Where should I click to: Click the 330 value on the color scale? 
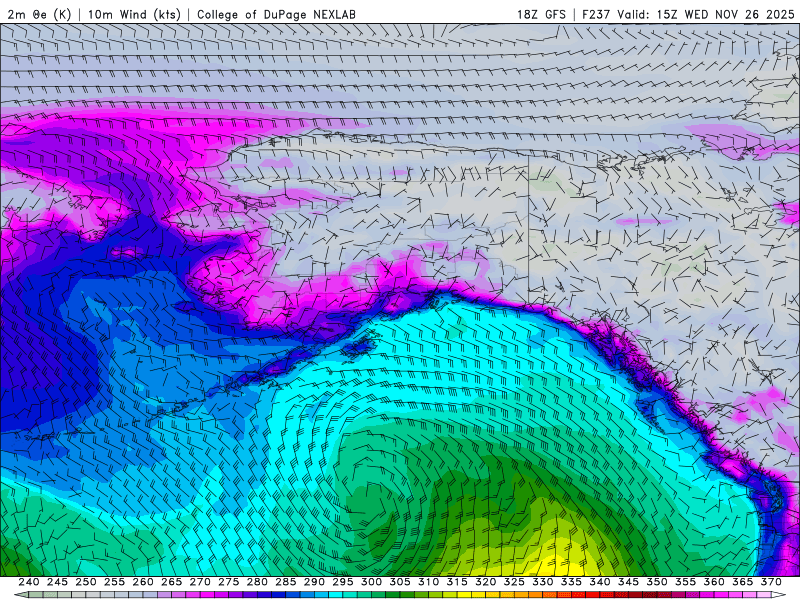543,582
